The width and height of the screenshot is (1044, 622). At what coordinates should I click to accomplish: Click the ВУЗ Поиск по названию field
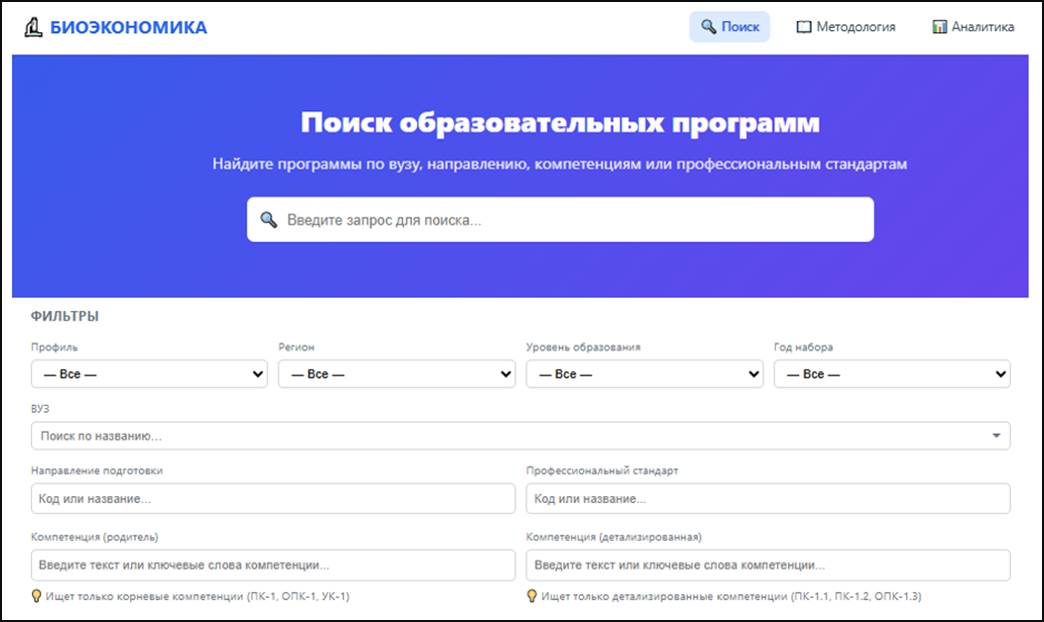(x=521, y=436)
